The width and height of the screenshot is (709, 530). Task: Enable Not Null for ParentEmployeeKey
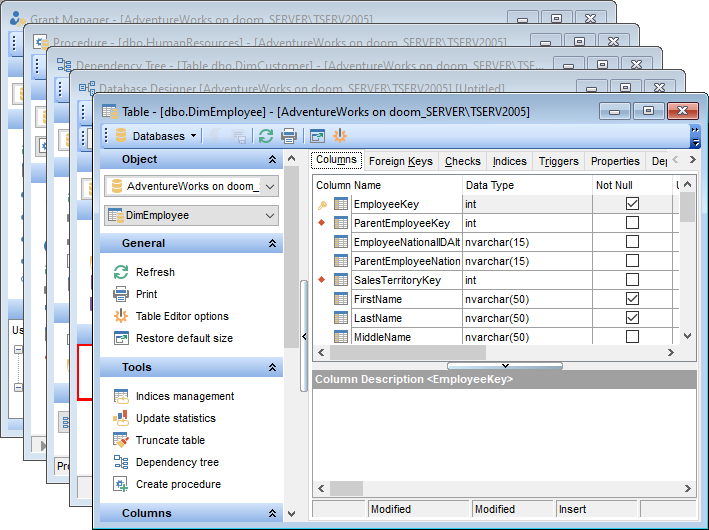point(632,223)
